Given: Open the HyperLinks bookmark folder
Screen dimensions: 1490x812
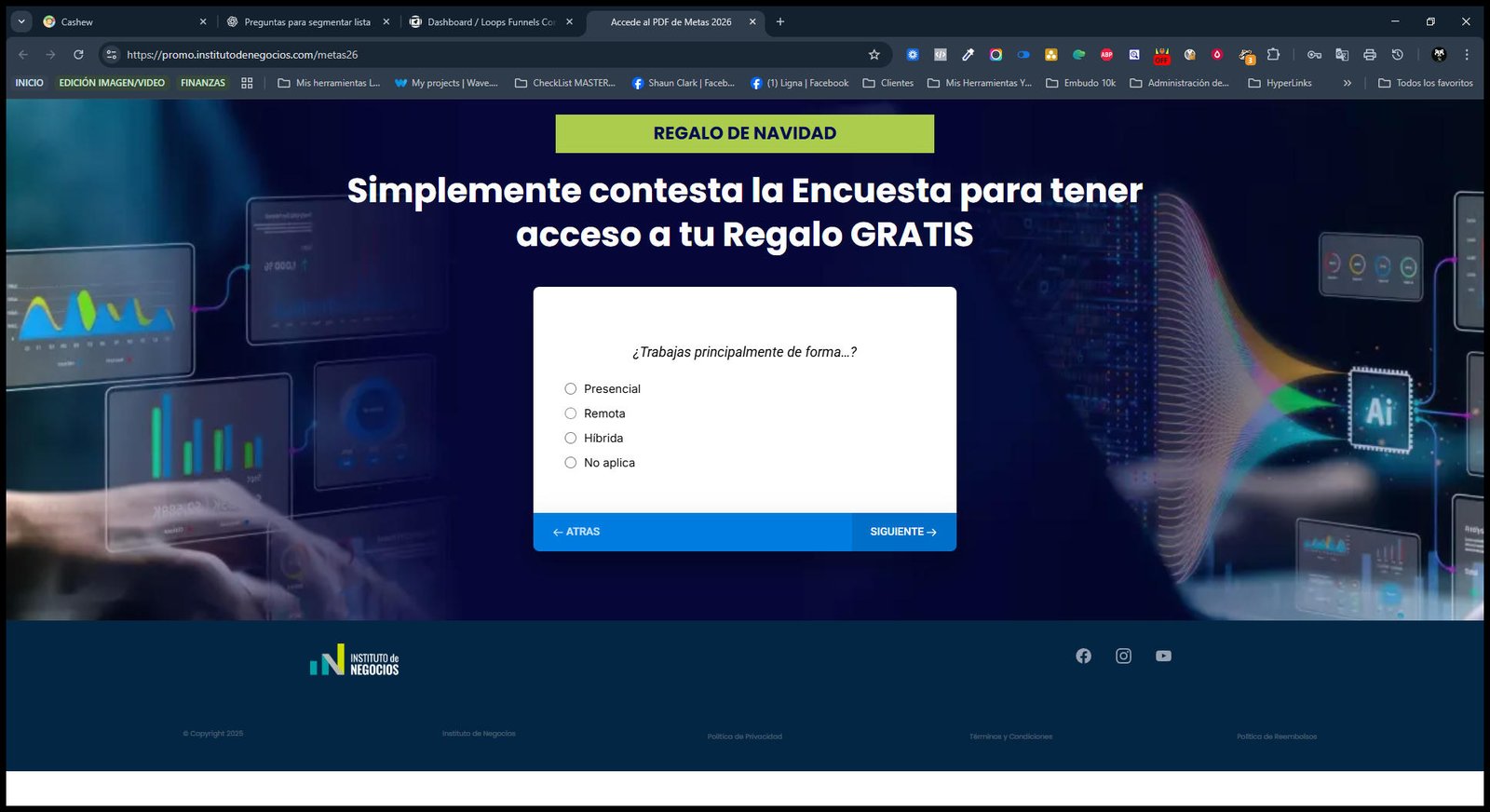Looking at the screenshot, I should pos(1280,83).
